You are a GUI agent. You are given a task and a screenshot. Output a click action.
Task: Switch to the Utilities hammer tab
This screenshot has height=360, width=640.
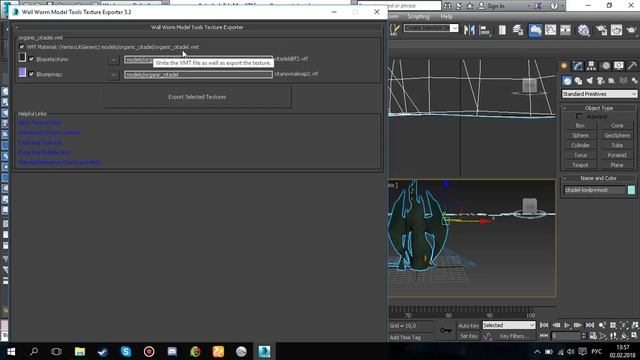(x=632, y=66)
